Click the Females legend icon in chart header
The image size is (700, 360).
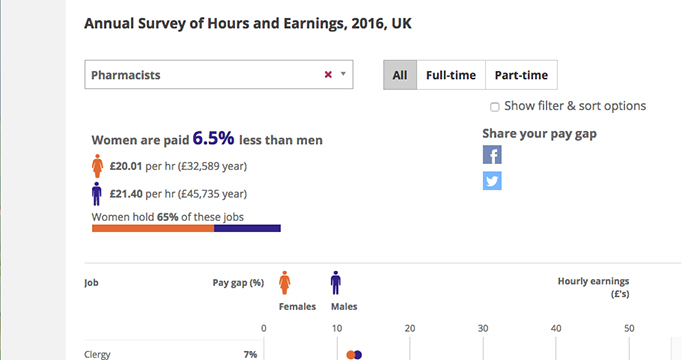(285, 282)
